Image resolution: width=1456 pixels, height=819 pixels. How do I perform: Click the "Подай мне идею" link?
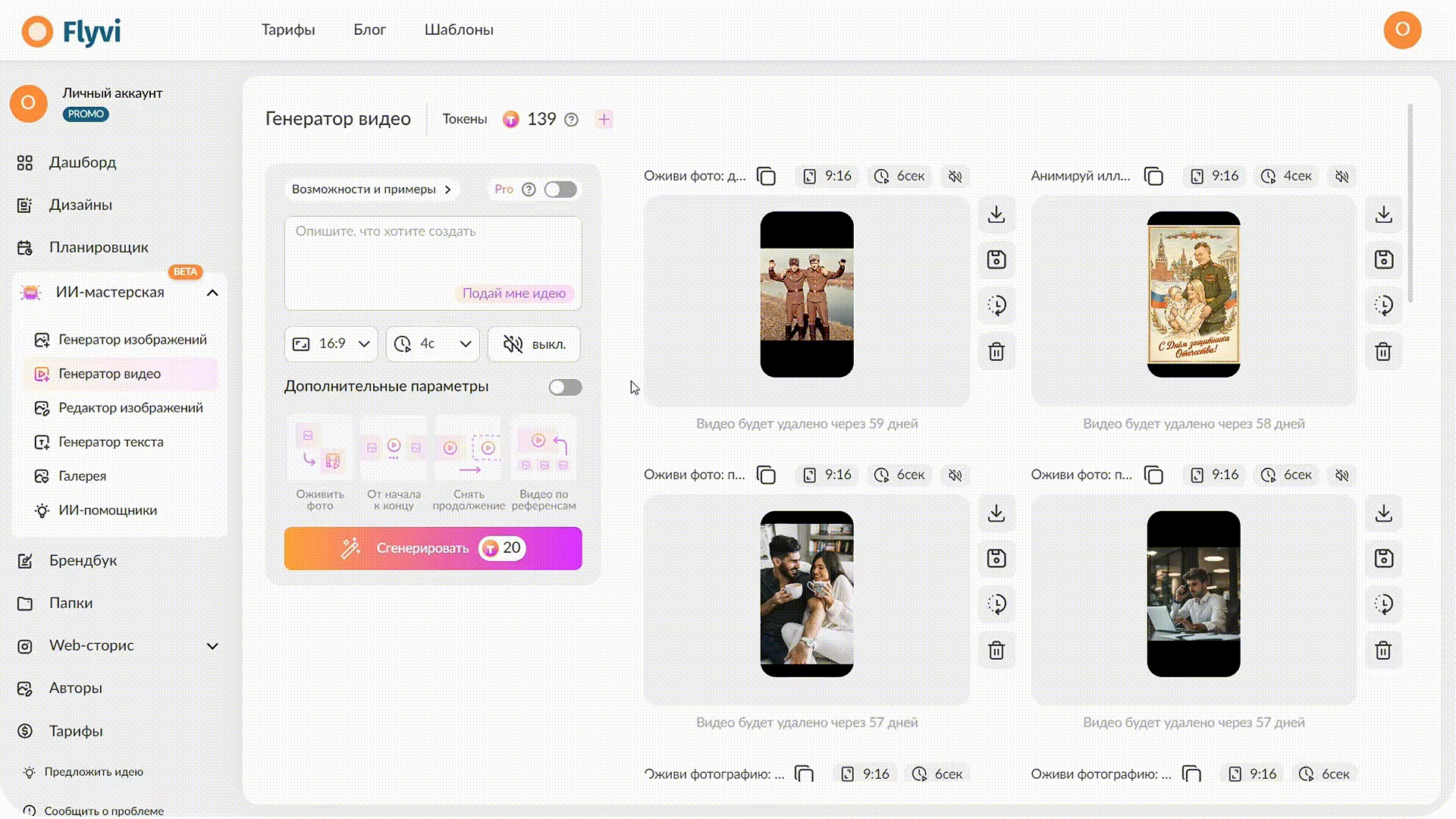(x=514, y=293)
